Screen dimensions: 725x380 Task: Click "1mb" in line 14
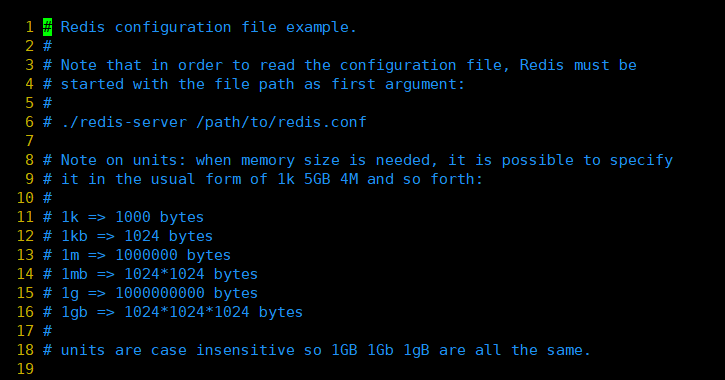[74, 274]
